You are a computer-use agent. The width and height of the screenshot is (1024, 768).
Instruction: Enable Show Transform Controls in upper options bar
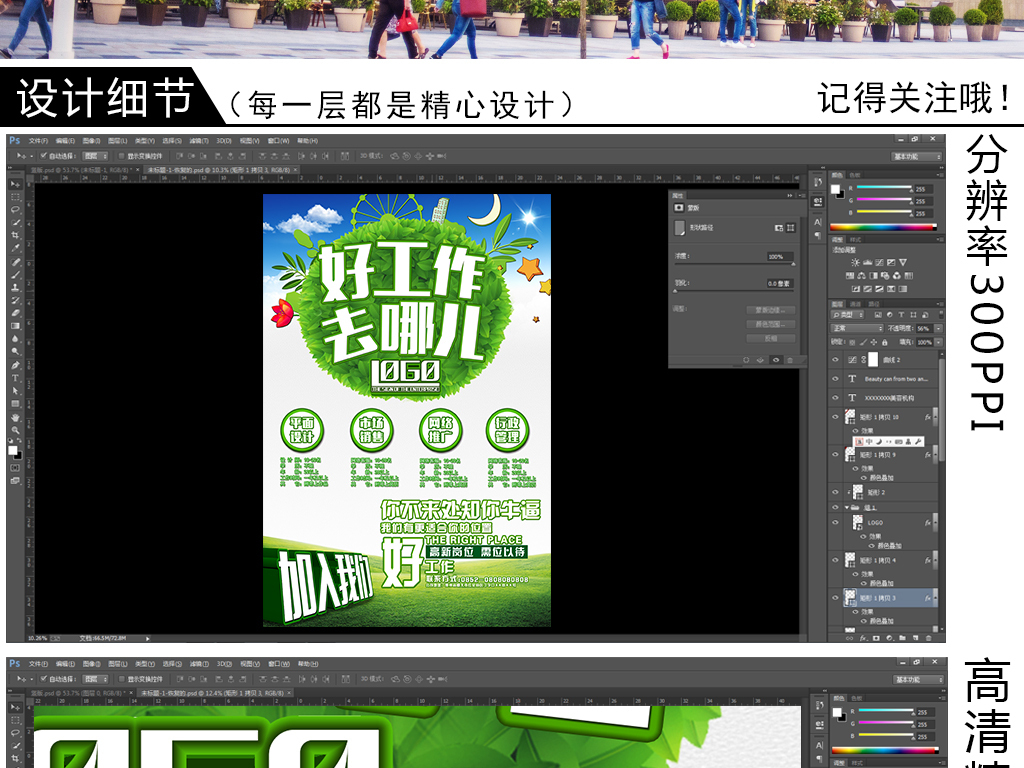121,156
